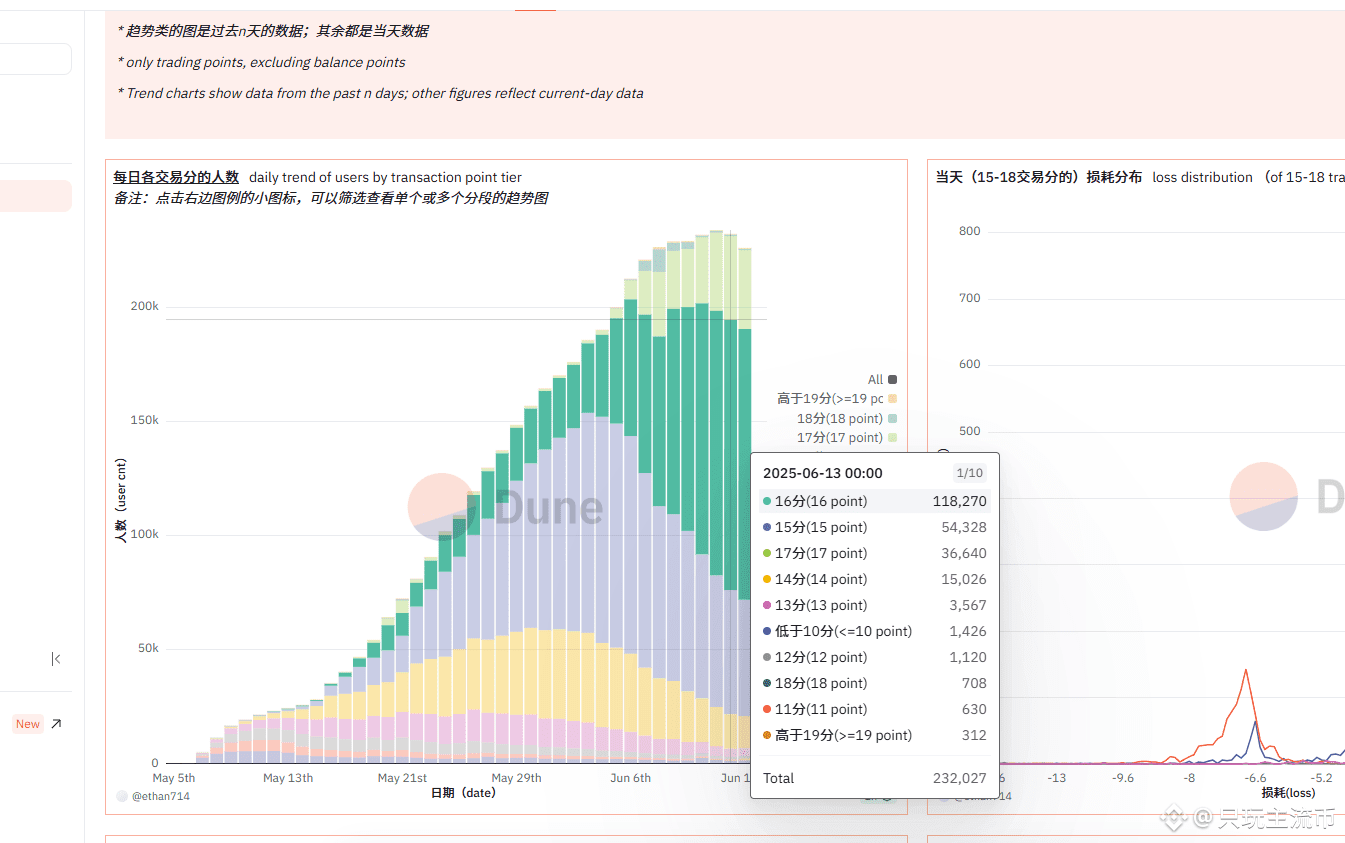Click the orange "New" badge in the sidebar

28,724
